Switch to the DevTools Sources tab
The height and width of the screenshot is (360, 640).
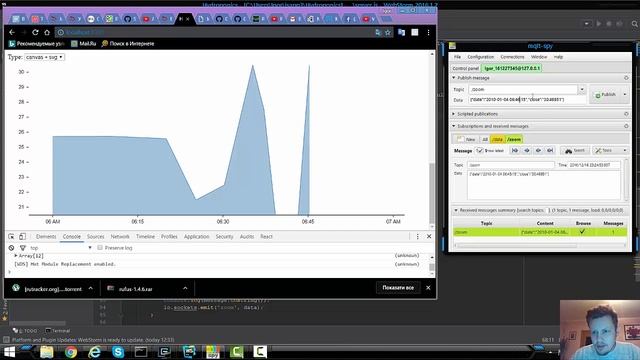coord(96,236)
